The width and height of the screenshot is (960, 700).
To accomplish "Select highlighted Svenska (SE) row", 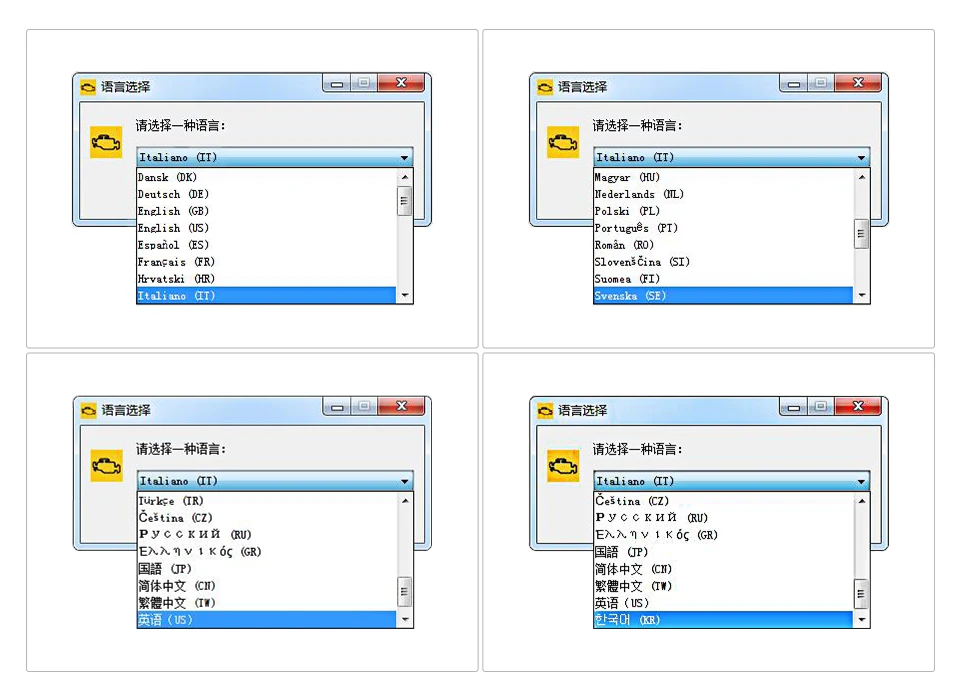I will point(724,295).
